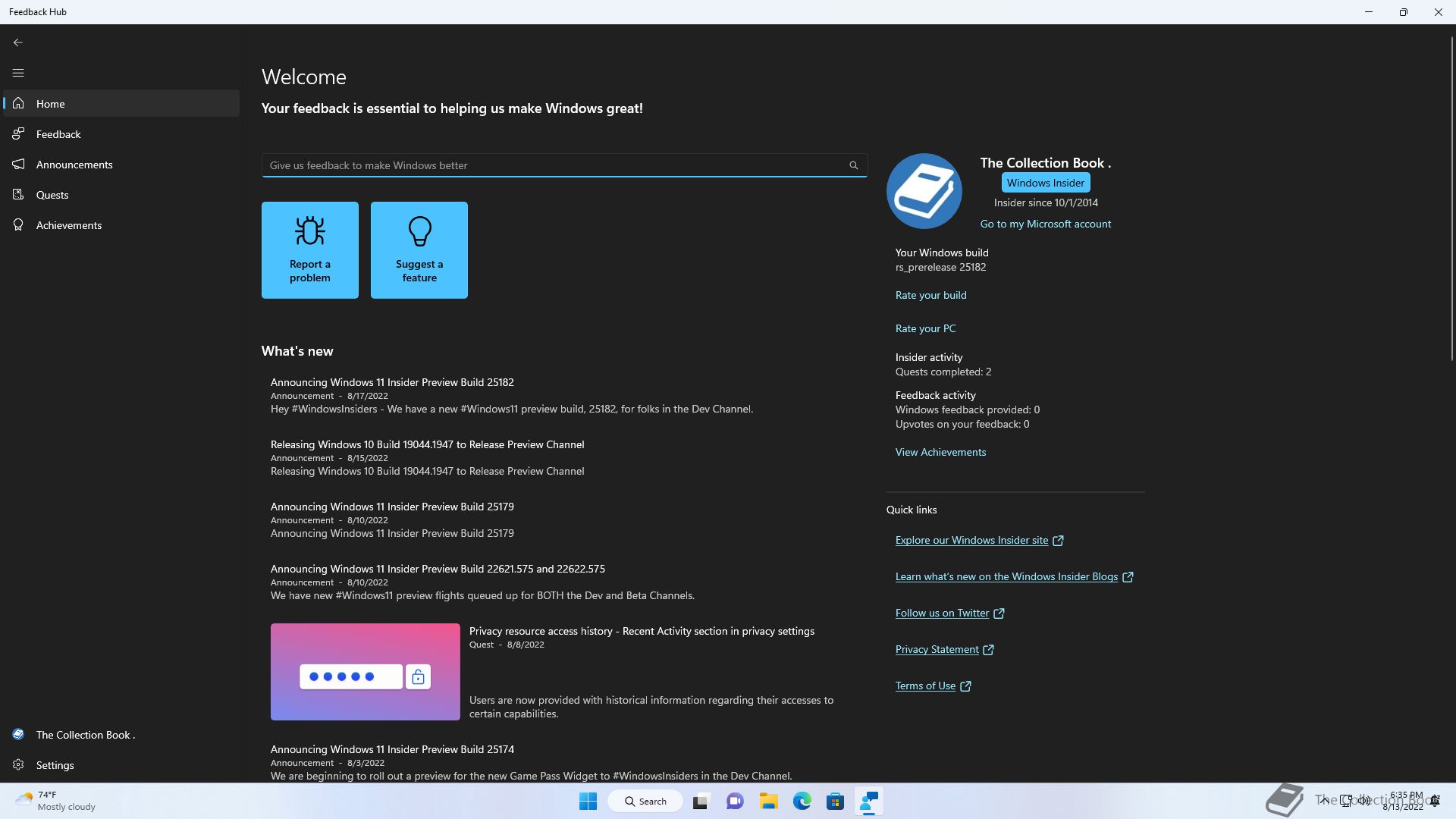The width and height of the screenshot is (1456, 819).
Task: Click the Announcements megaphone icon
Action: point(18,164)
